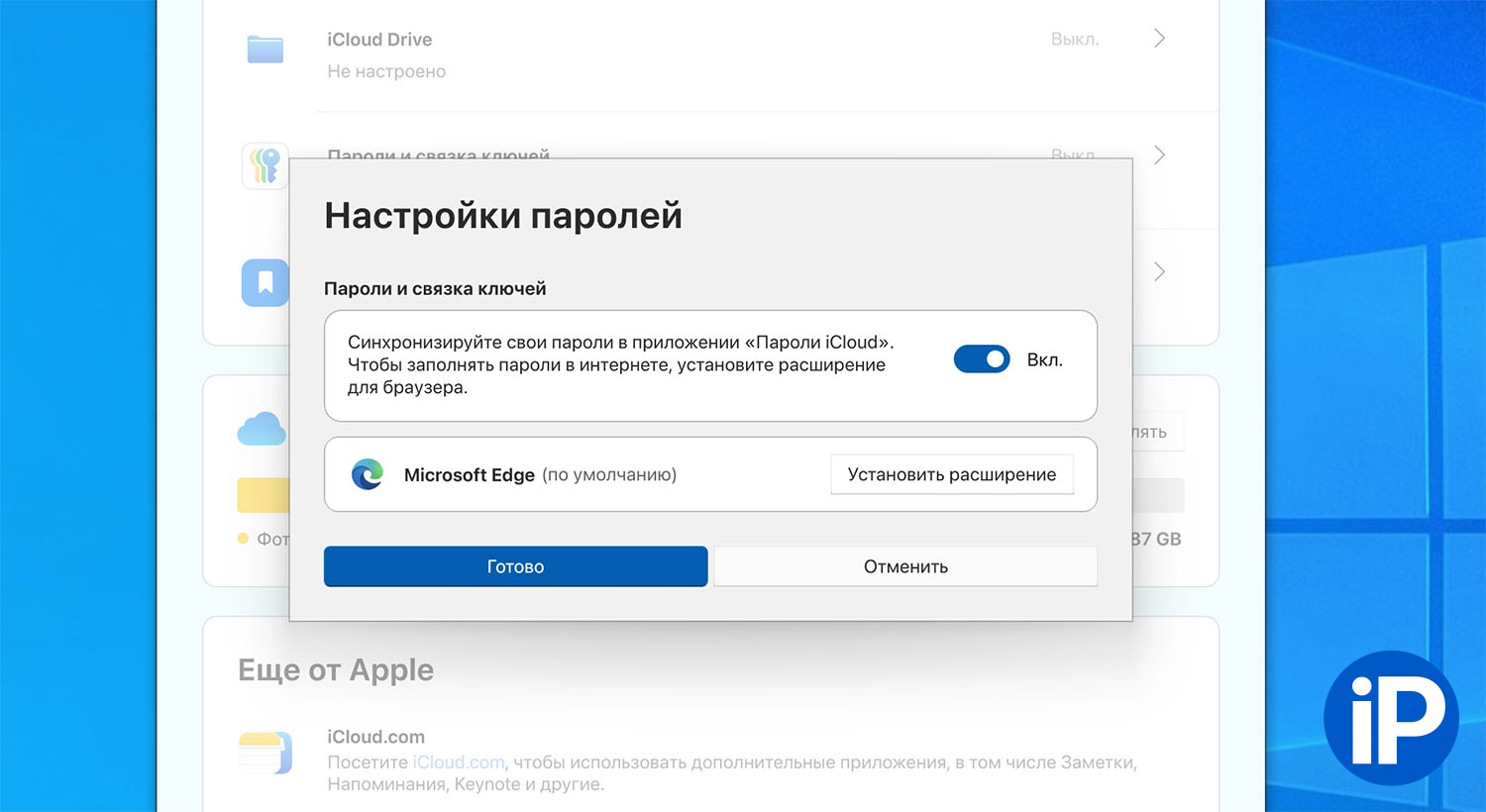The height and width of the screenshot is (812, 1486).
Task: Select the "Пароли и связка ключей" section label
Action: pyautogui.click(x=435, y=289)
